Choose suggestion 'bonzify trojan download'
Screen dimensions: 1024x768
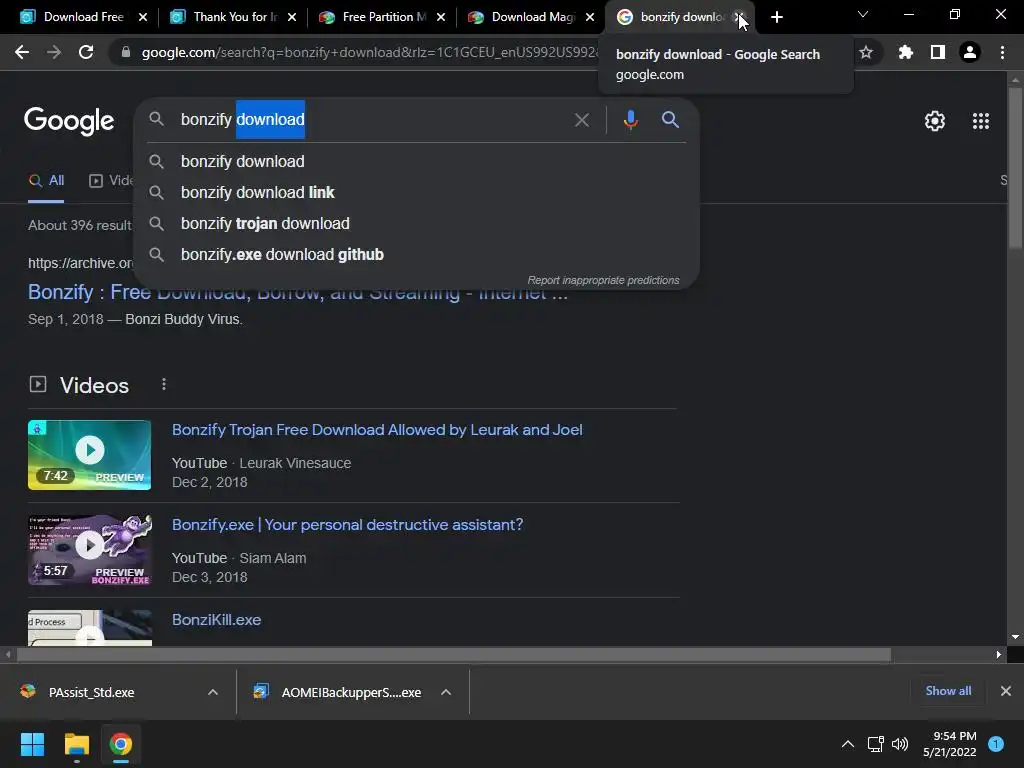416,223
